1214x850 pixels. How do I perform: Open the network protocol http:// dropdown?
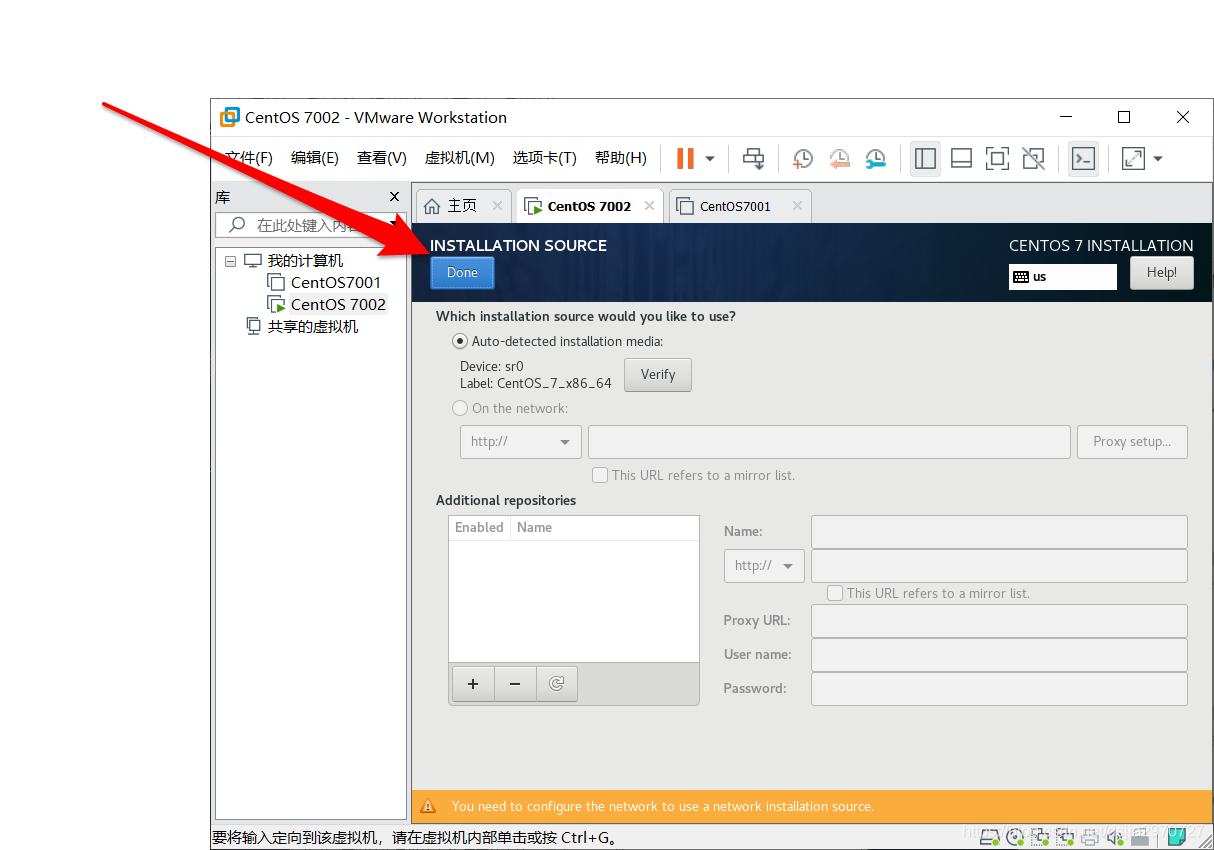click(521, 441)
